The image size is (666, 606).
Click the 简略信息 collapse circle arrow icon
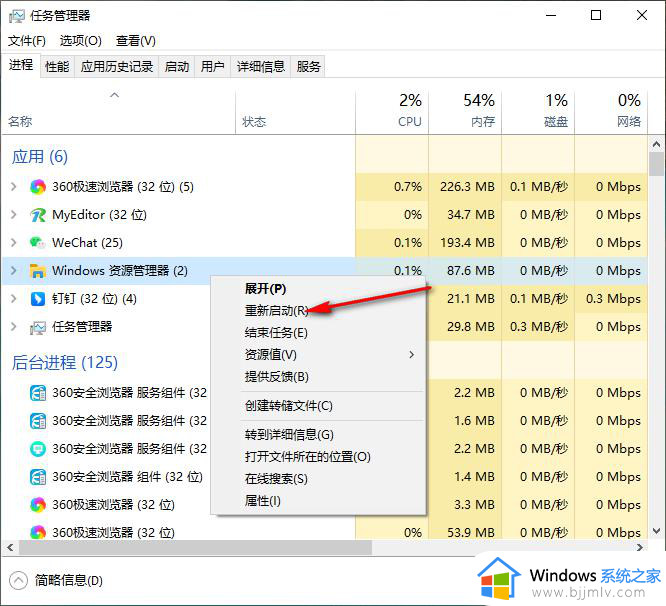pyautogui.click(x=18, y=581)
